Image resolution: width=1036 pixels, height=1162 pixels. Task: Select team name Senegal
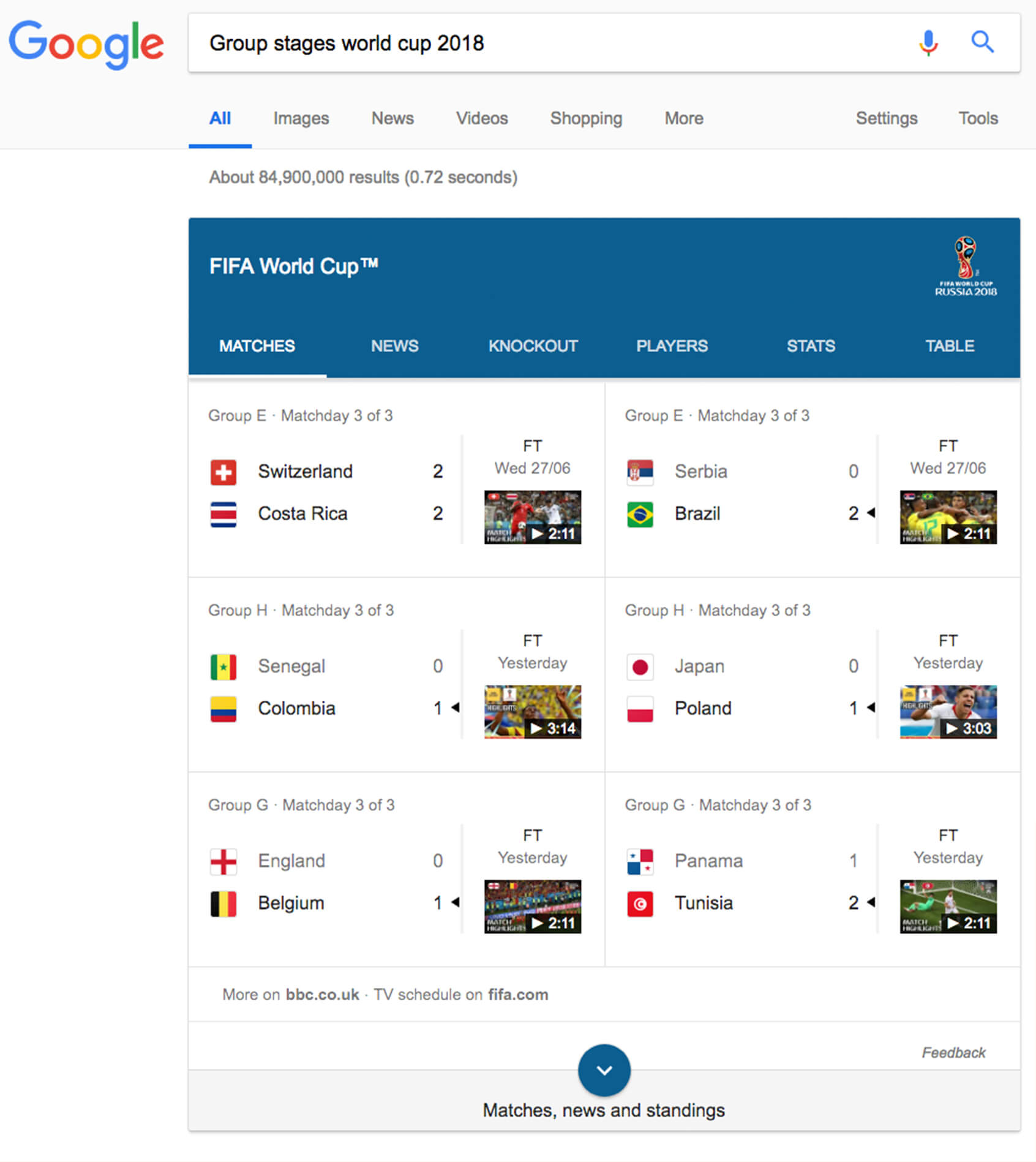point(291,666)
